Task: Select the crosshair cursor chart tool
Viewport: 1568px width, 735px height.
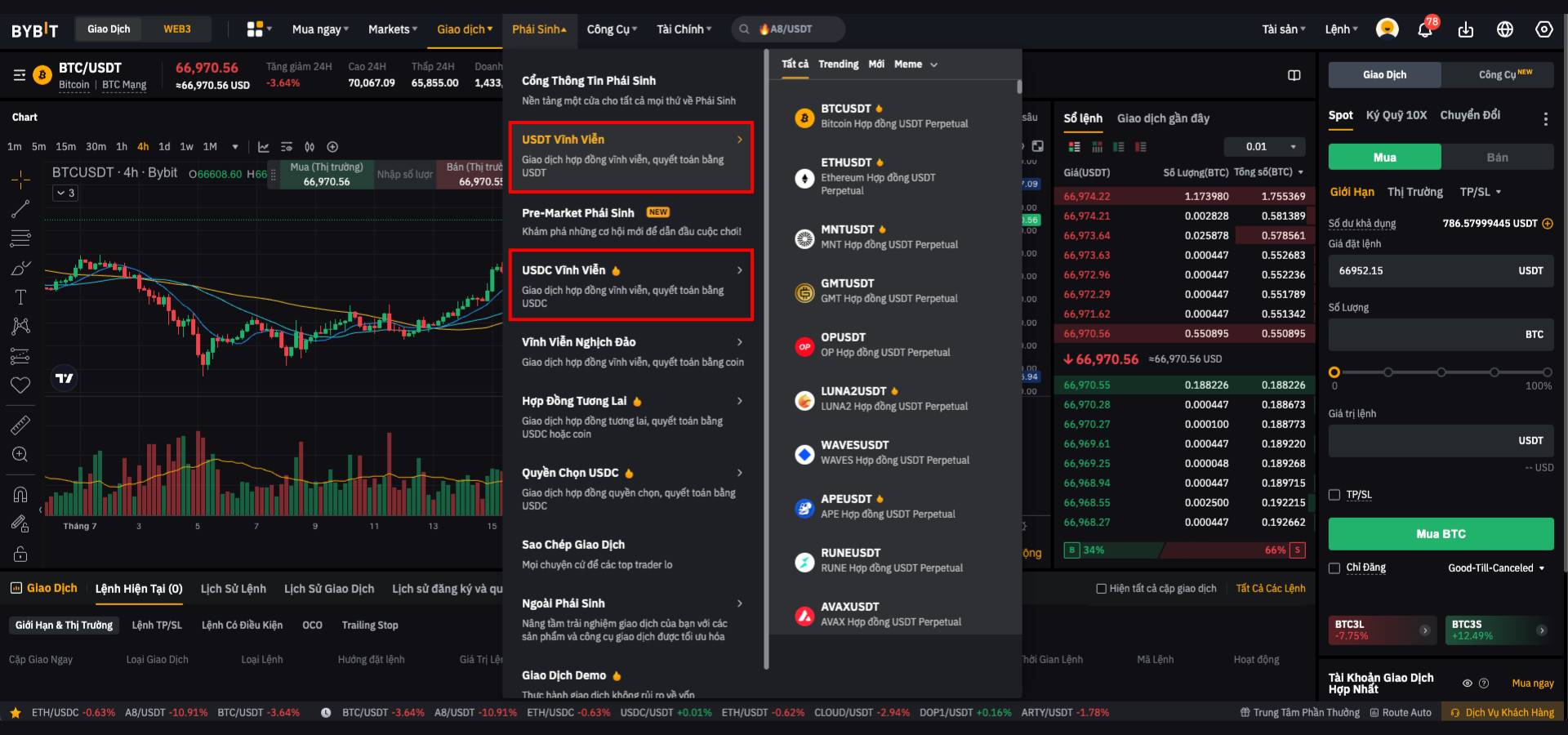Action: click(20, 179)
